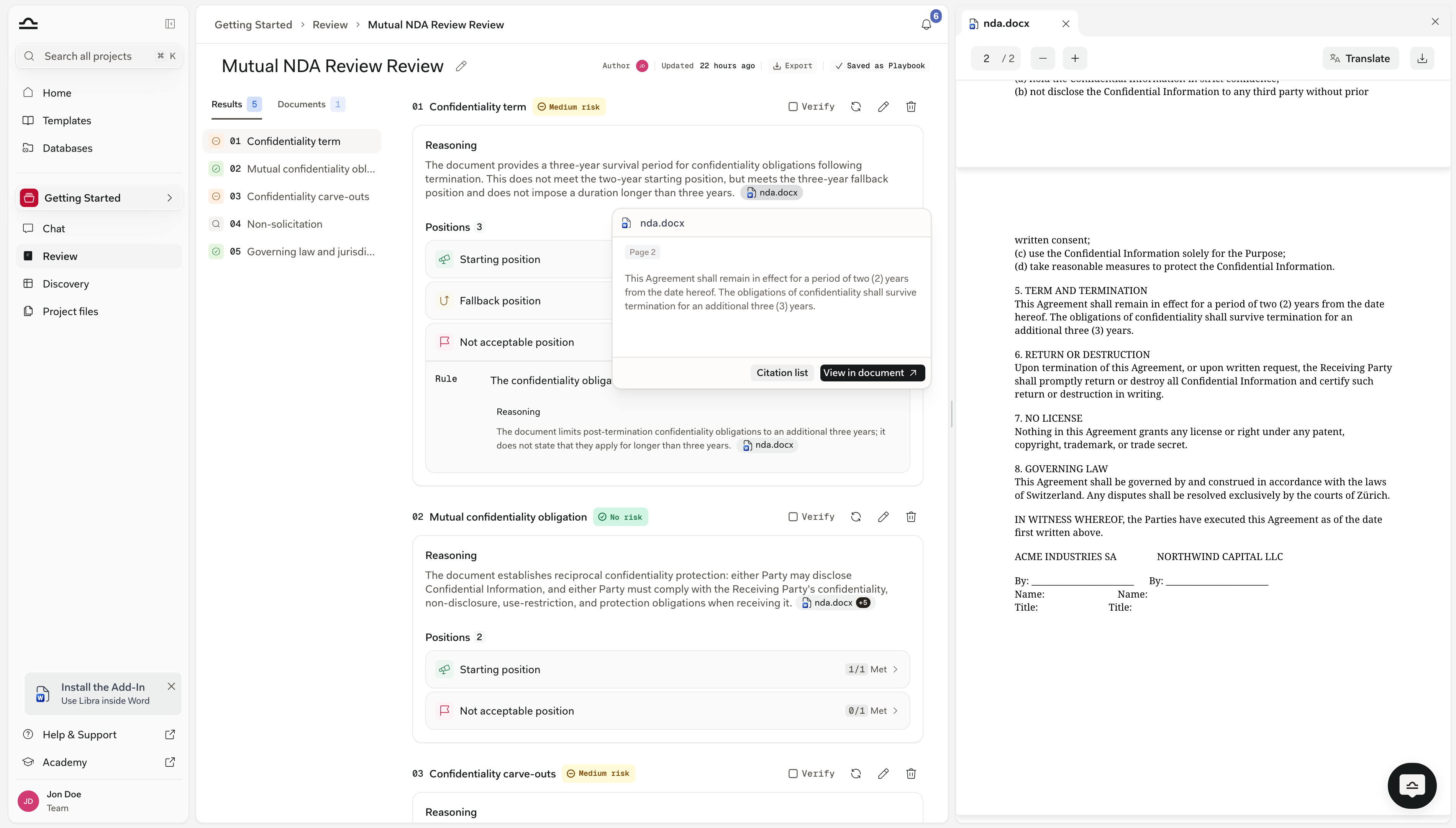Close the nda.docx tab
Image resolution: width=1456 pixels, height=828 pixels.
point(1066,24)
